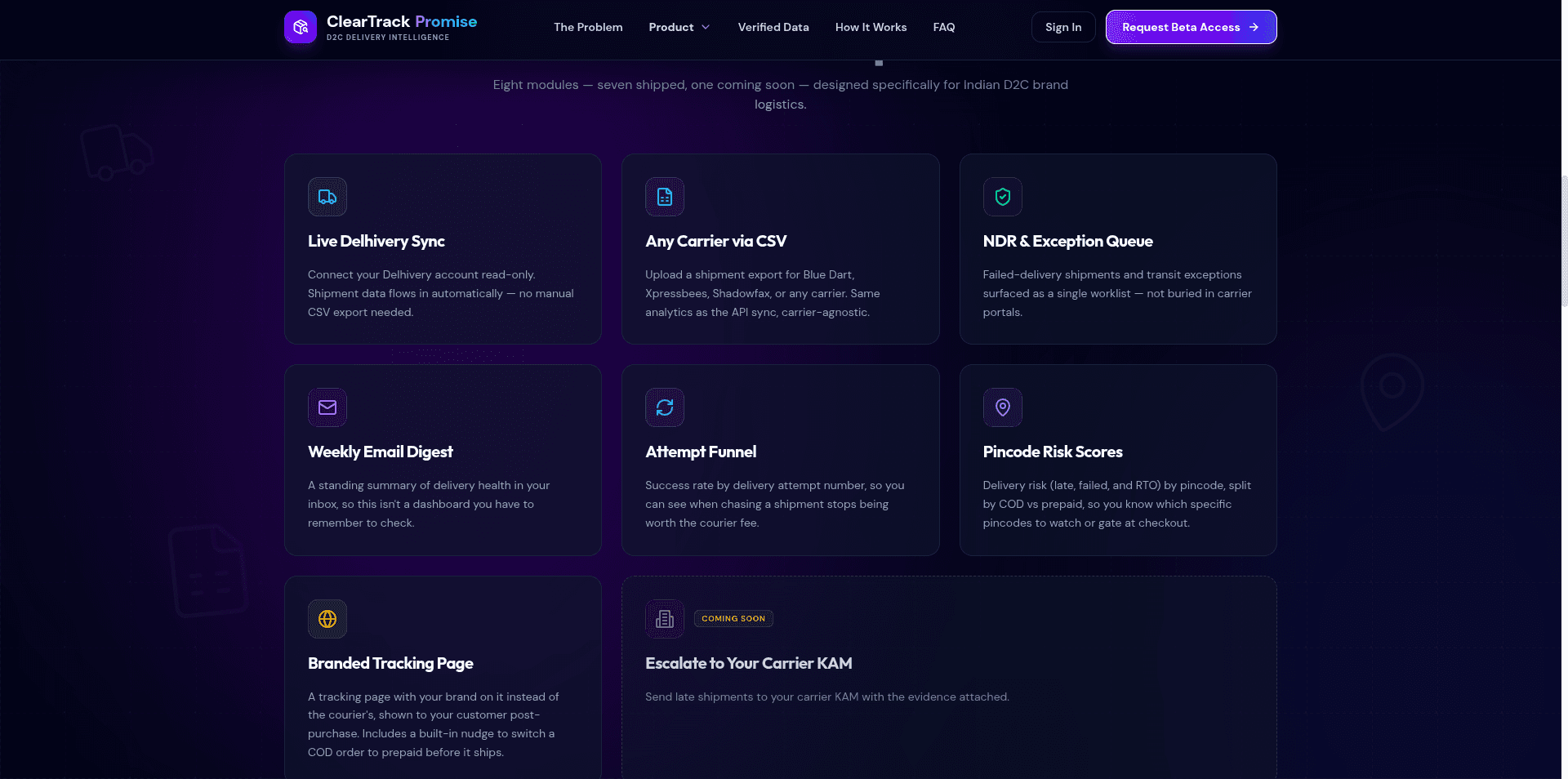Click the Branded Tracking Page heading
Image resolution: width=1568 pixels, height=779 pixels.
pyautogui.click(x=390, y=663)
